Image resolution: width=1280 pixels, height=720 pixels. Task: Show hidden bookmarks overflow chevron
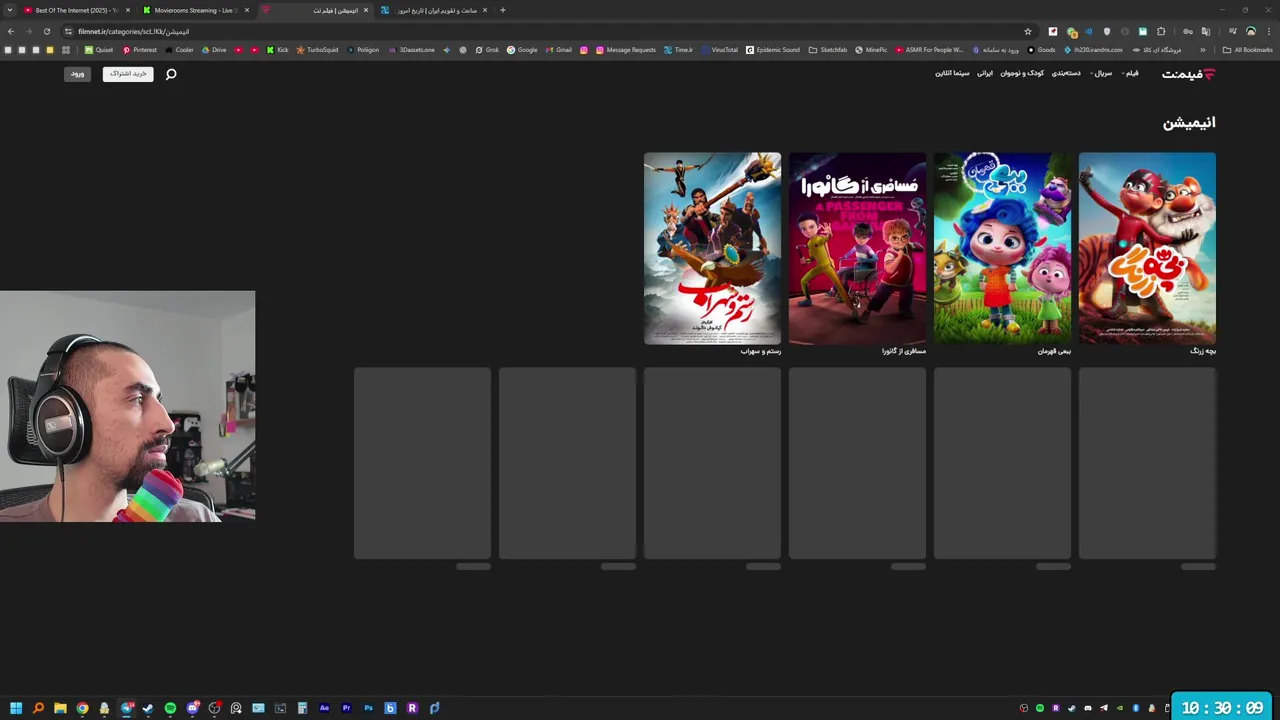(1203, 50)
